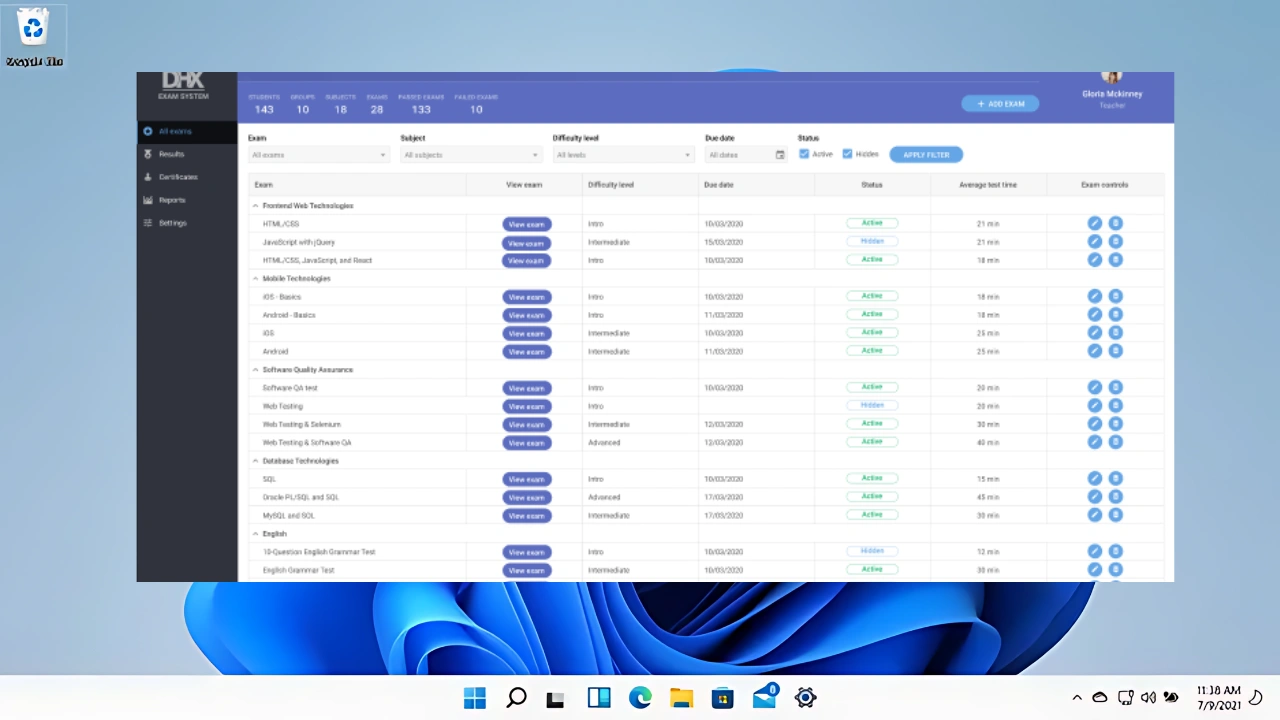Delete the 10-Question English Grammar Test

click(1115, 551)
